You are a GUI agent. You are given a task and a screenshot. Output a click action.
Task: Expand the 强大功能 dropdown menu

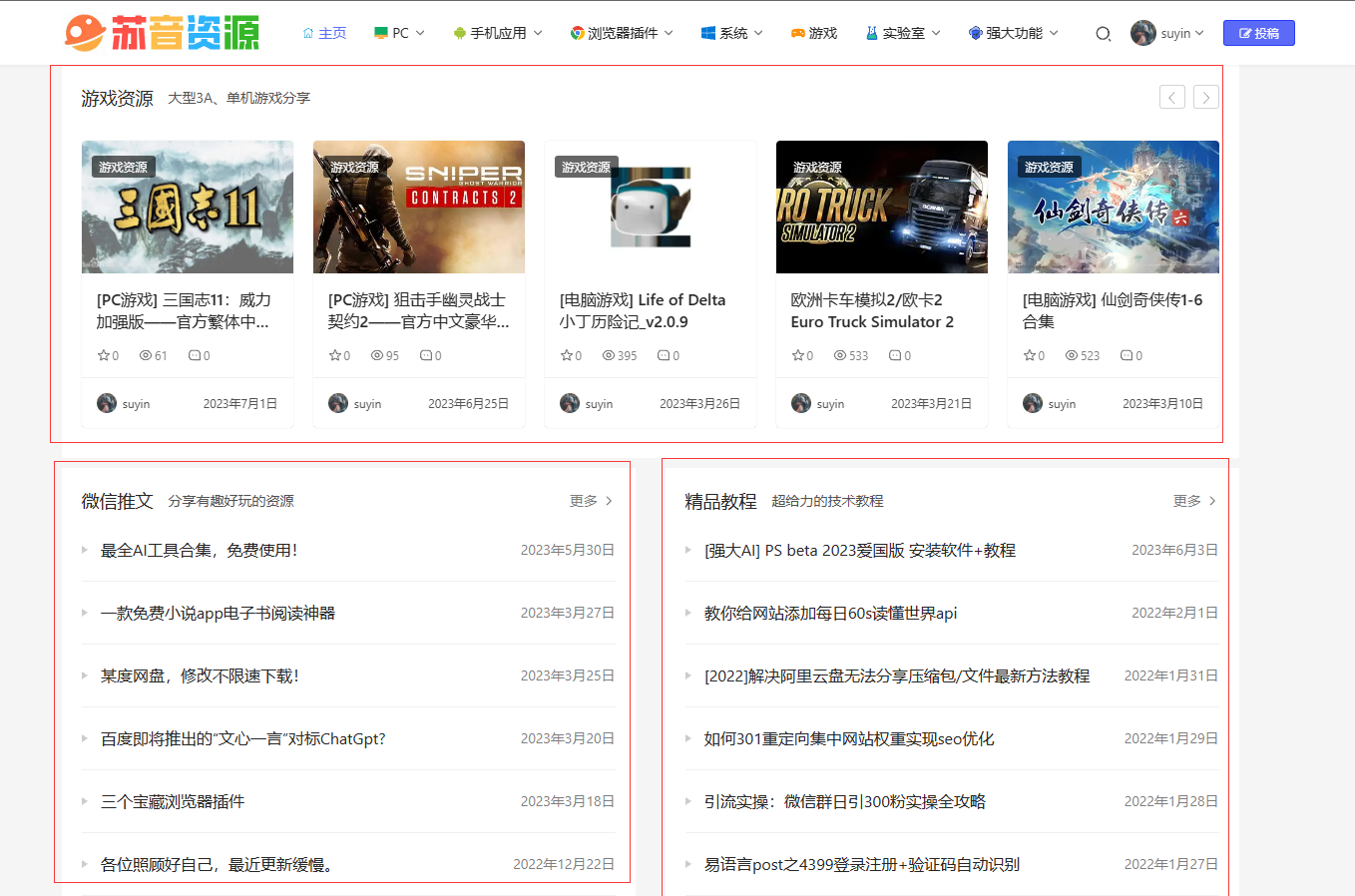point(1013,32)
